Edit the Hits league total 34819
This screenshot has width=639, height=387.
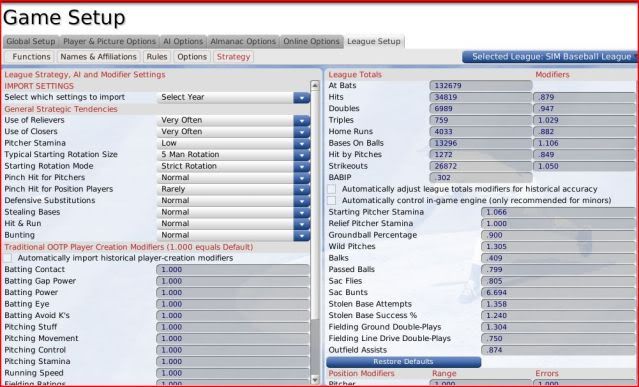481,97
